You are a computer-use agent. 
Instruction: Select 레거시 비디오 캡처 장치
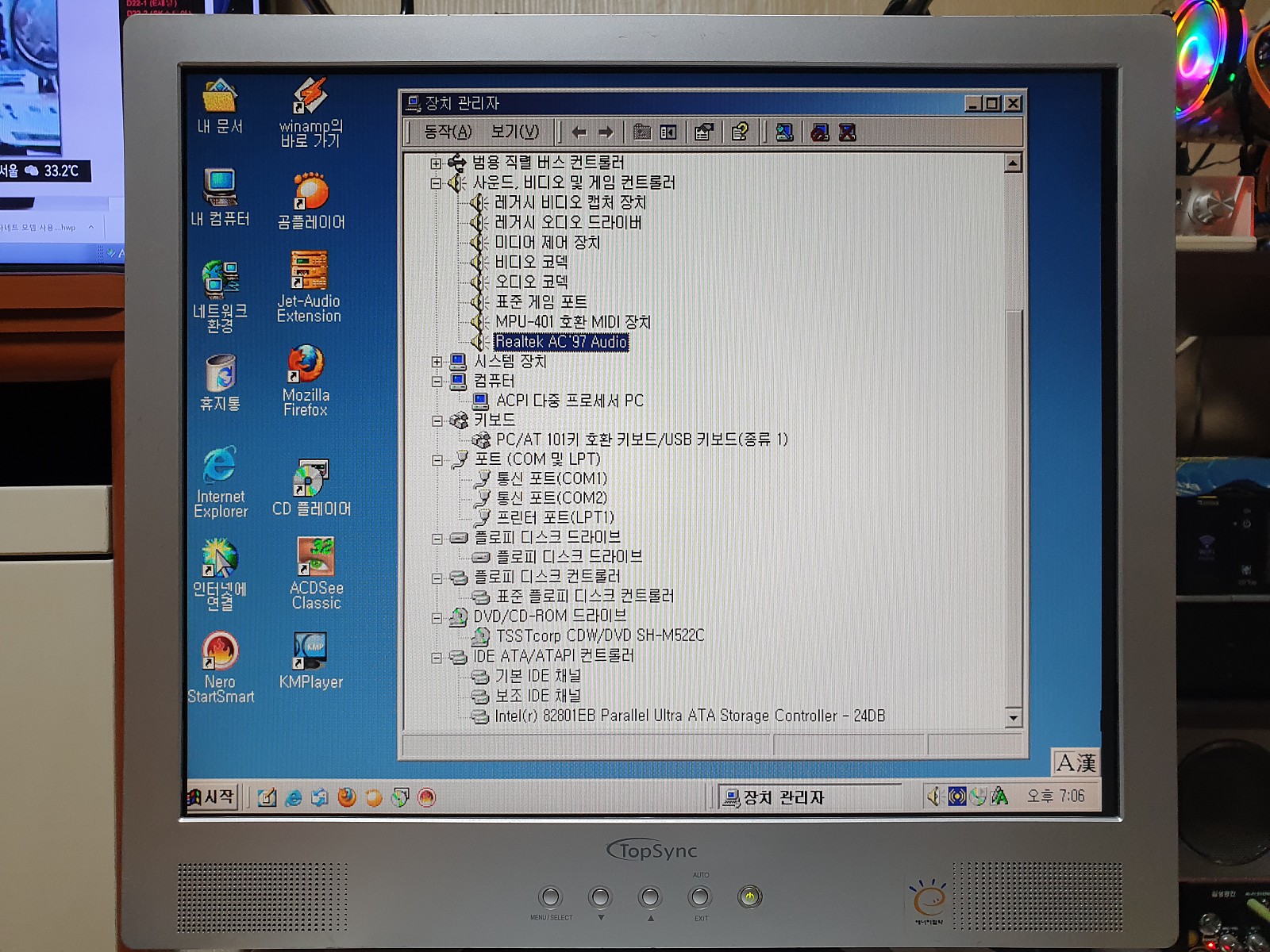pyautogui.click(x=570, y=203)
